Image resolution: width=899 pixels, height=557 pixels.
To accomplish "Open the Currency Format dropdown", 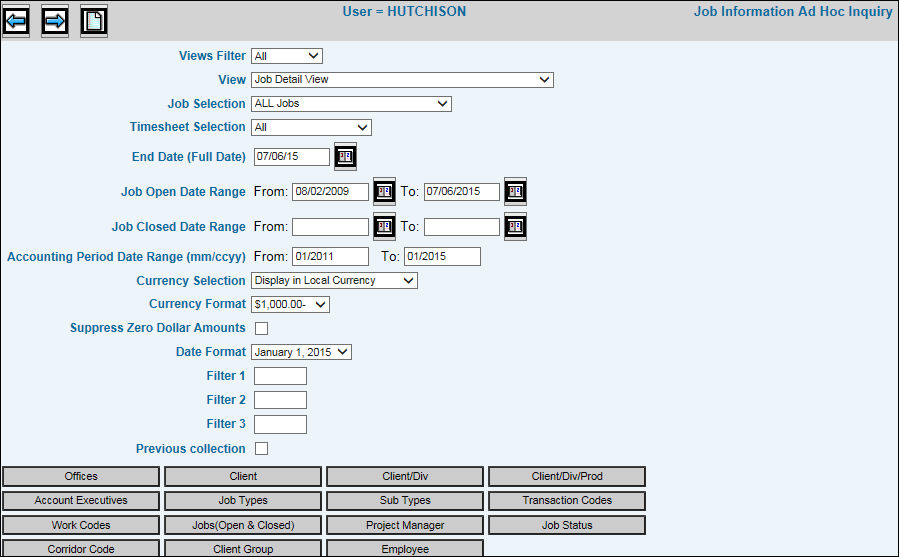I will 290,305.
